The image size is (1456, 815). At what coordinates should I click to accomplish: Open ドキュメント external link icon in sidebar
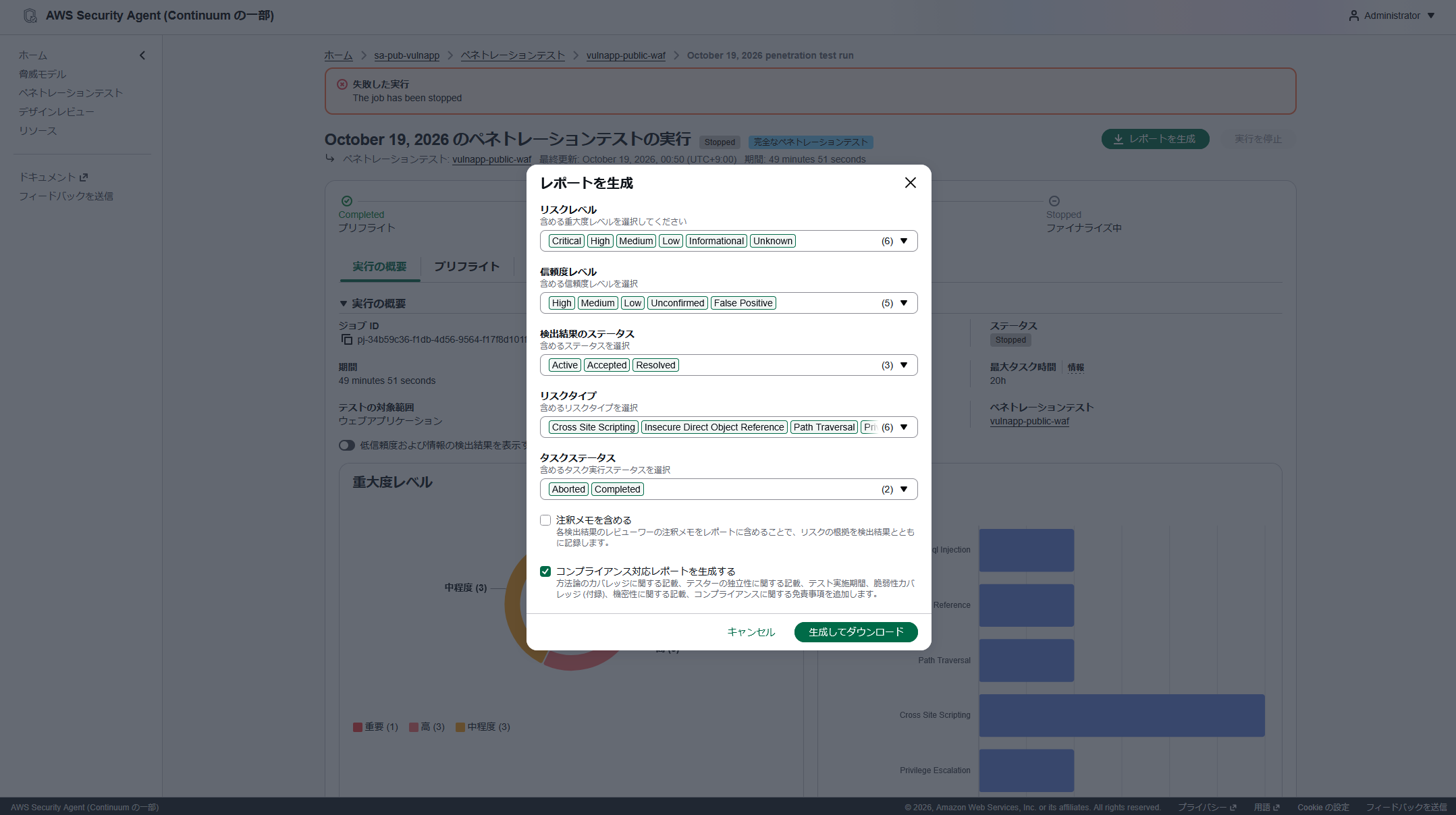84,177
